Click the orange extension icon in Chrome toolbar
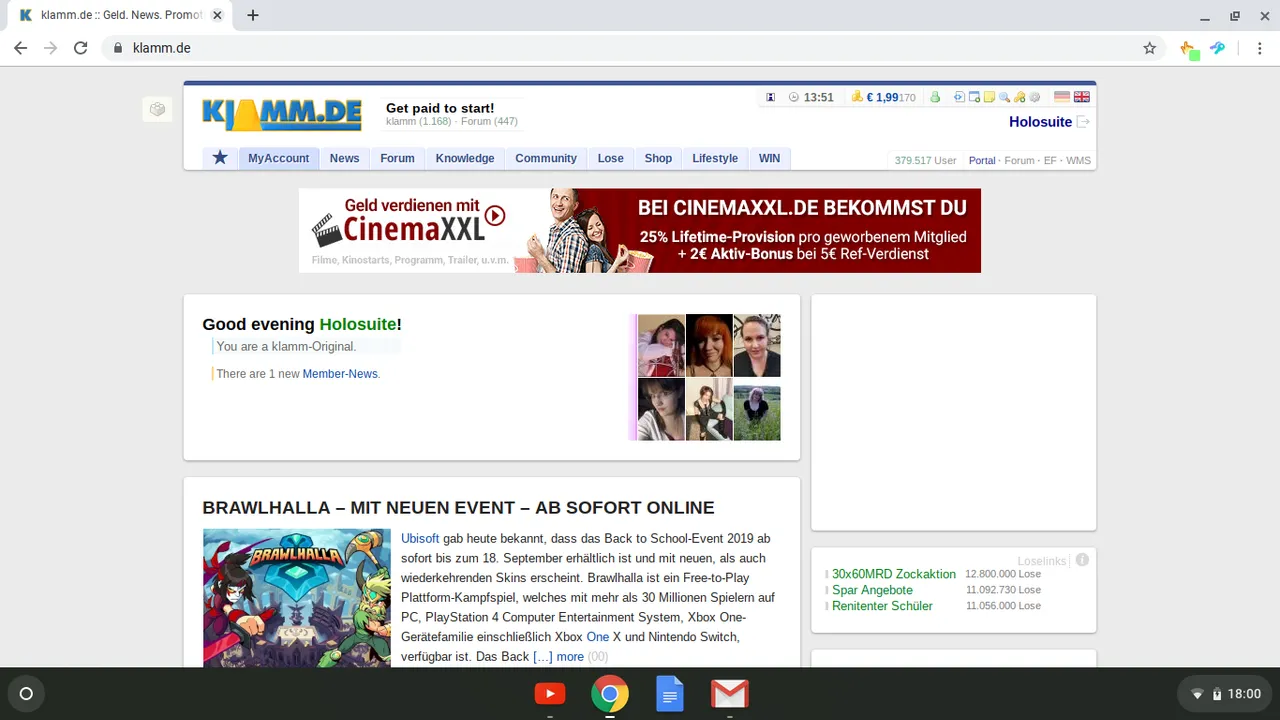Viewport: 1280px width, 720px height. click(x=1188, y=48)
